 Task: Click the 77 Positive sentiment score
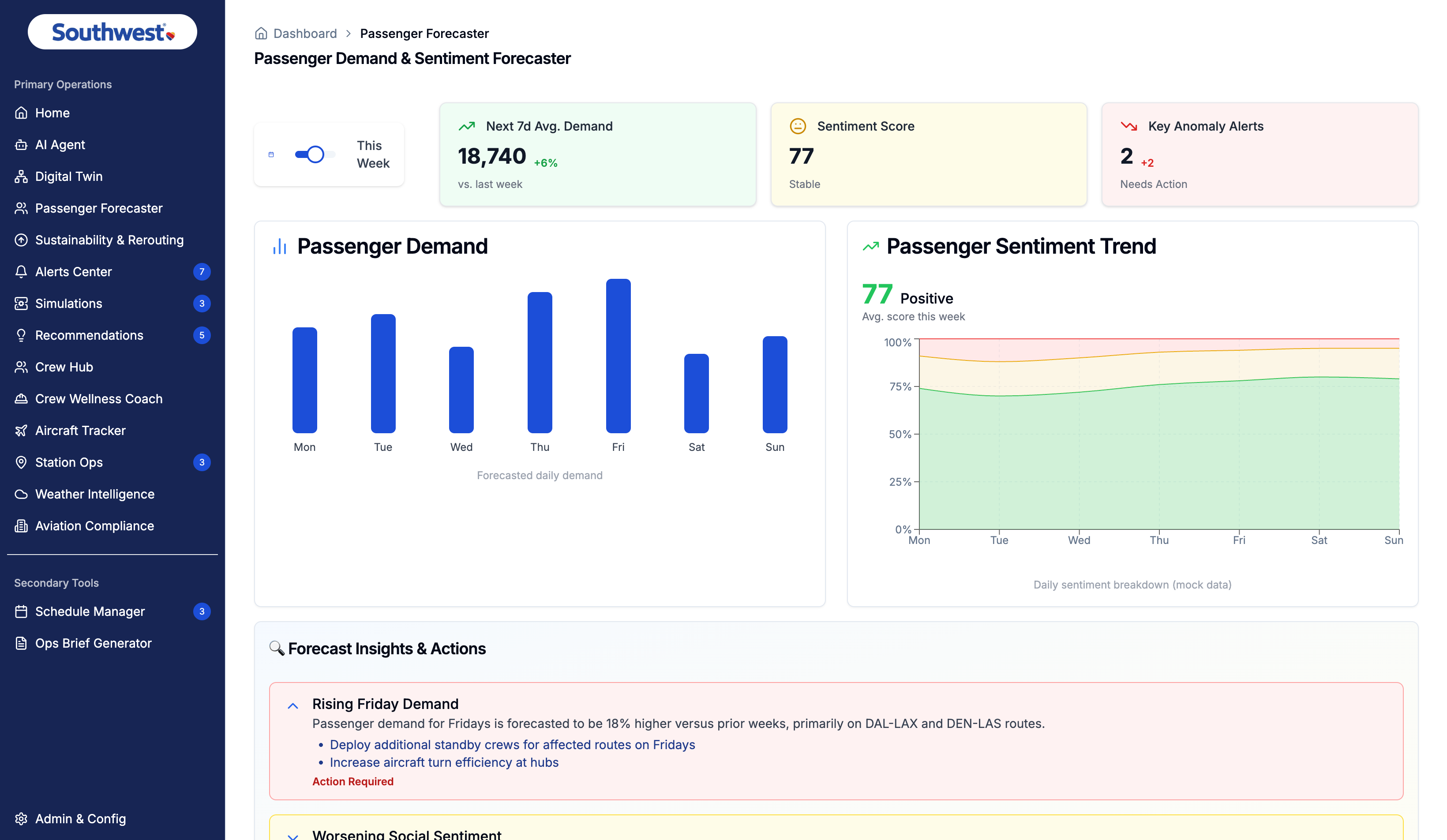click(907, 295)
